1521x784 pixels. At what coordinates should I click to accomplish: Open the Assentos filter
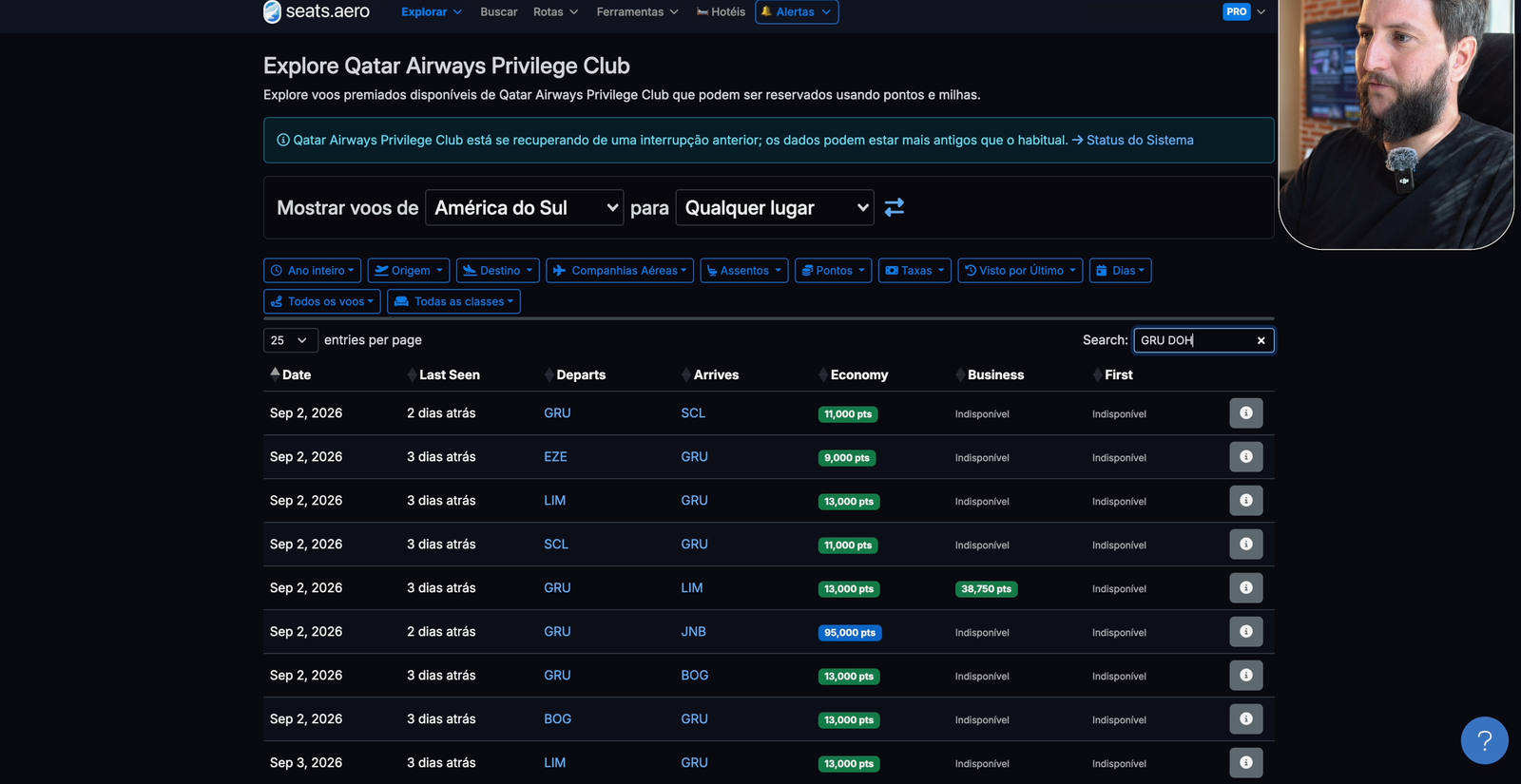click(x=744, y=271)
